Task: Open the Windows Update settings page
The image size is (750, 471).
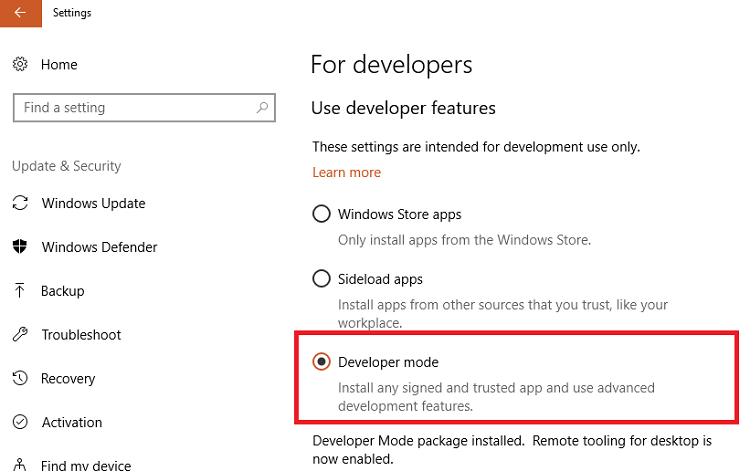Action: pyautogui.click(x=93, y=203)
